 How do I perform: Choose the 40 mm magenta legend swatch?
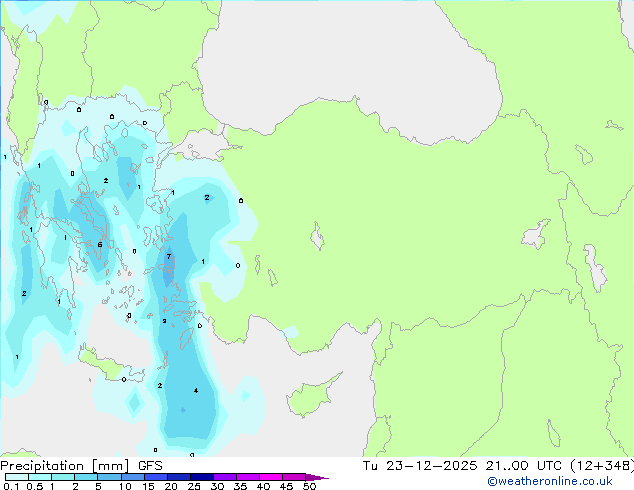(x=271, y=477)
